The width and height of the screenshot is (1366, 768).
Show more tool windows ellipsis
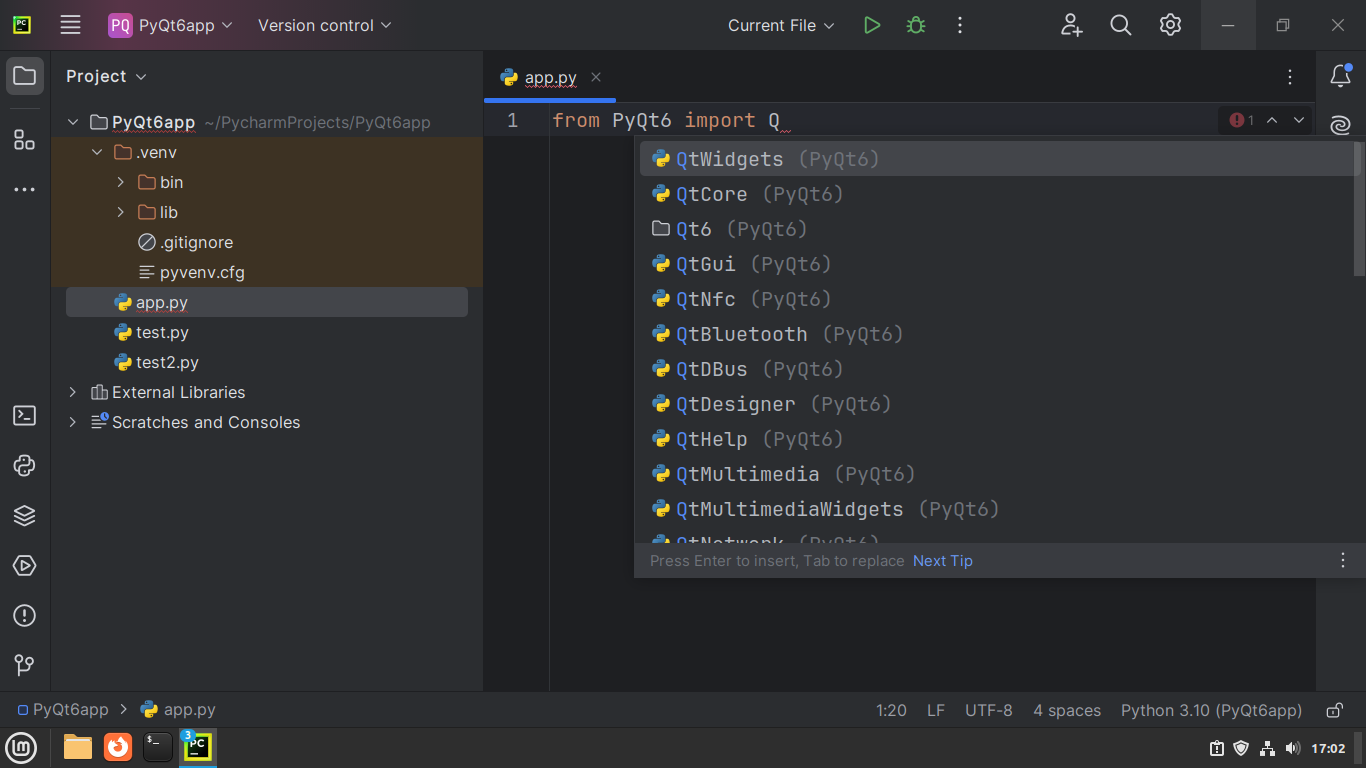[25, 189]
